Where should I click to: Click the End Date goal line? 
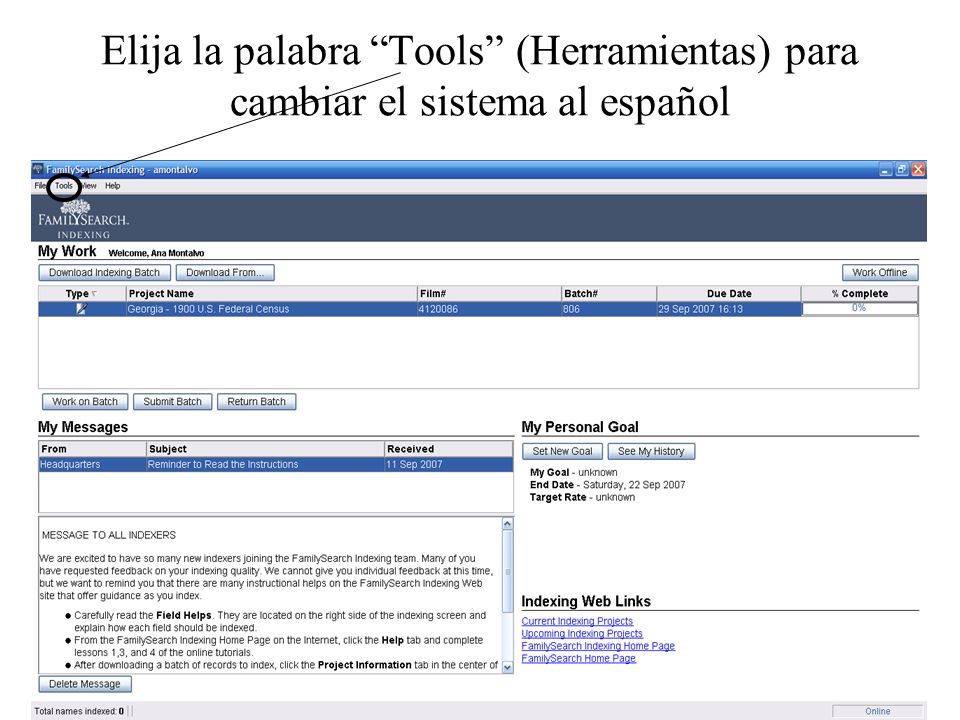[x=607, y=485]
